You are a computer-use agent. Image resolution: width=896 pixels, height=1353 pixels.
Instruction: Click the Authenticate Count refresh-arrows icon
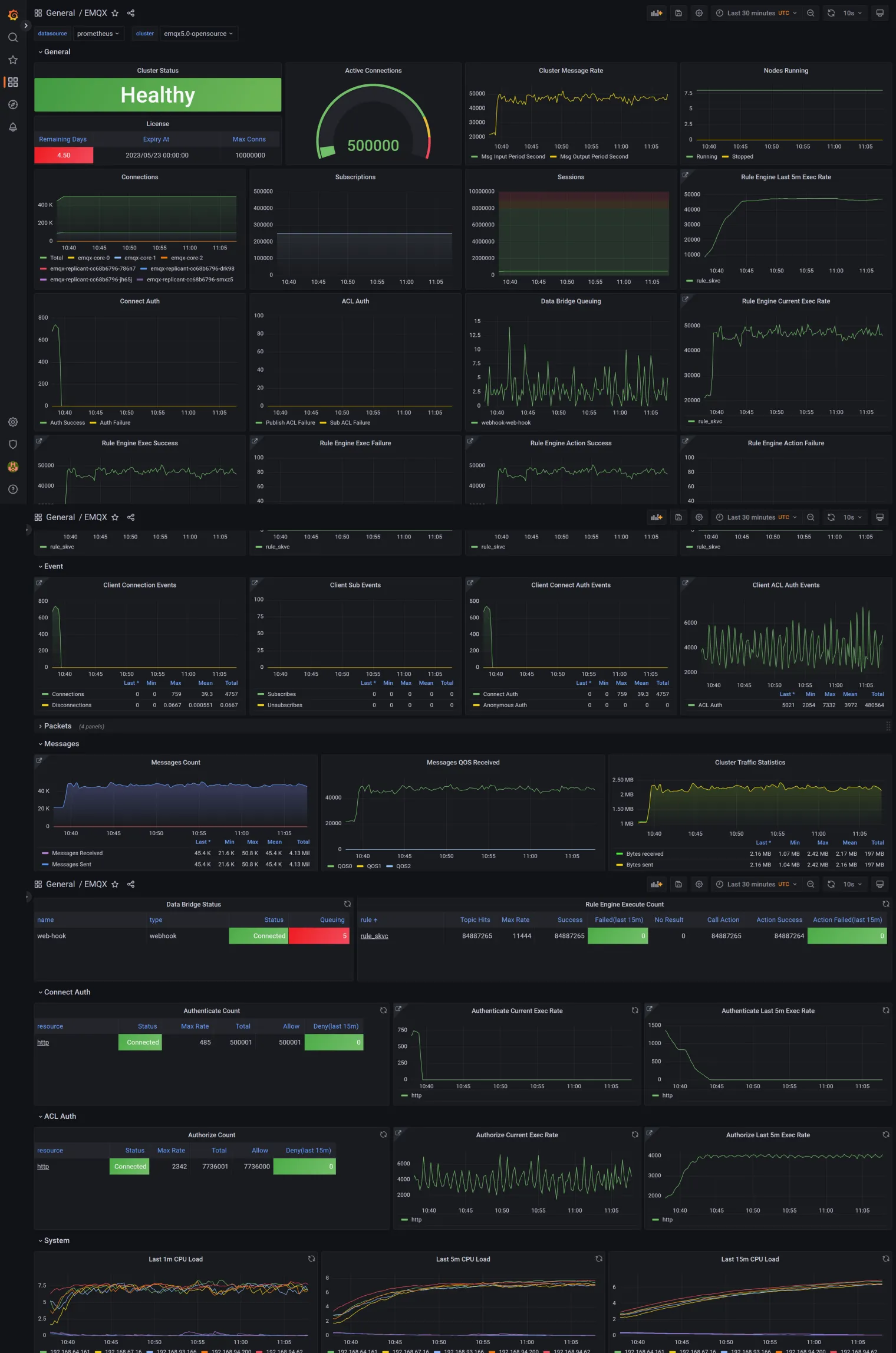point(383,1011)
